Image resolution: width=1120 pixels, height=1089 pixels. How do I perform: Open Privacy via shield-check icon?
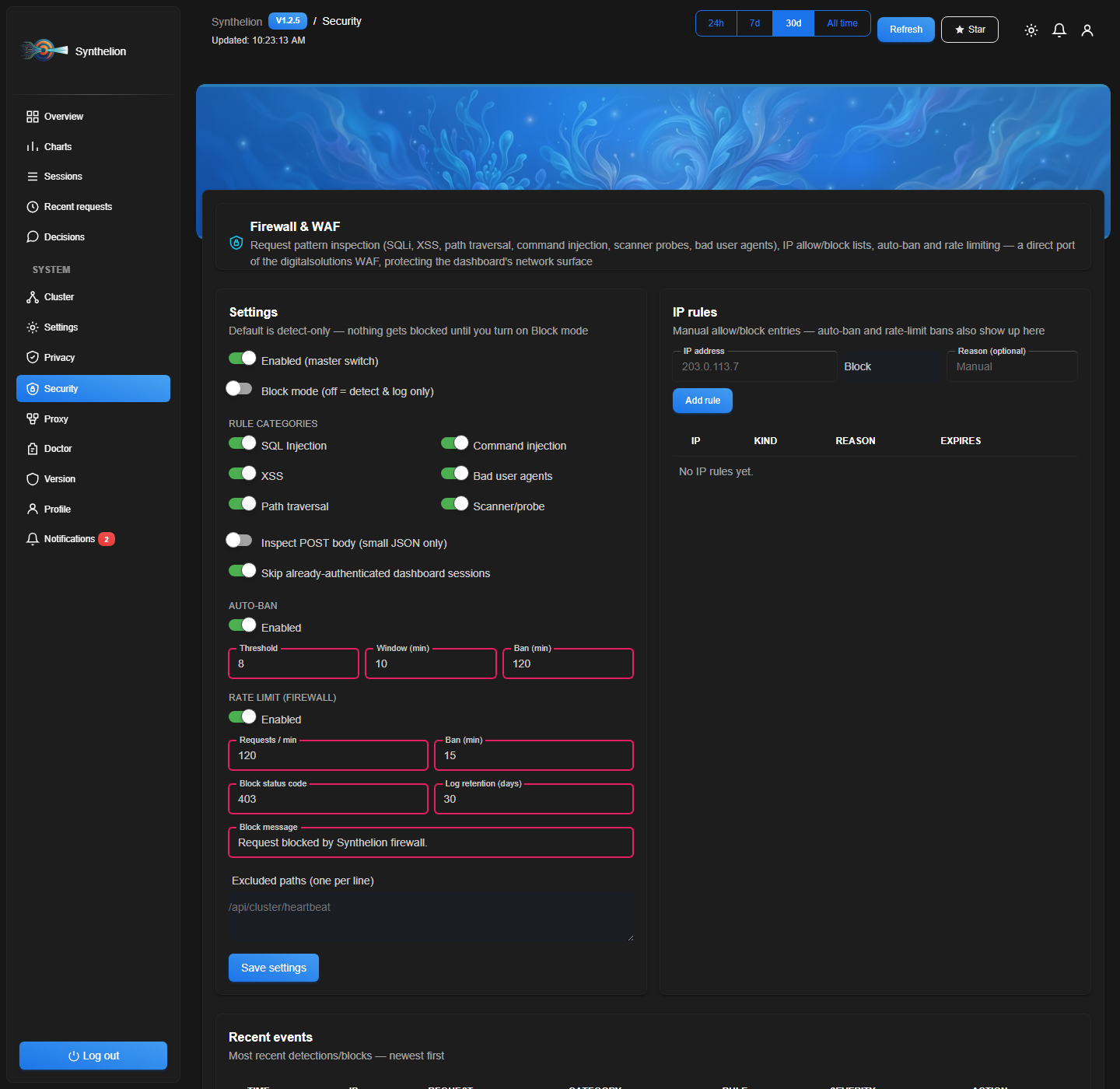pos(33,358)
